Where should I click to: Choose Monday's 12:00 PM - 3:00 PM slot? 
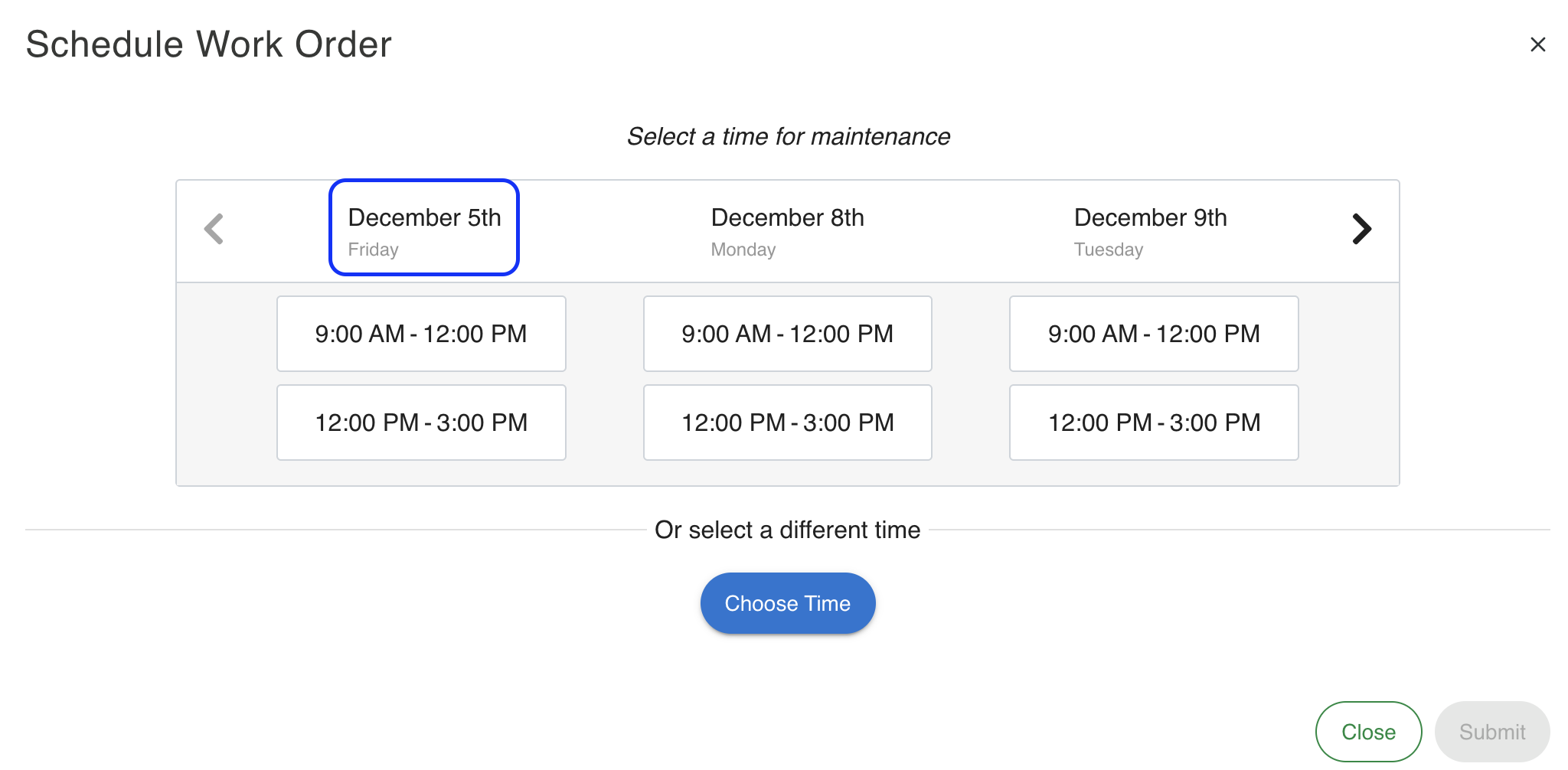(x=787, y=423)
